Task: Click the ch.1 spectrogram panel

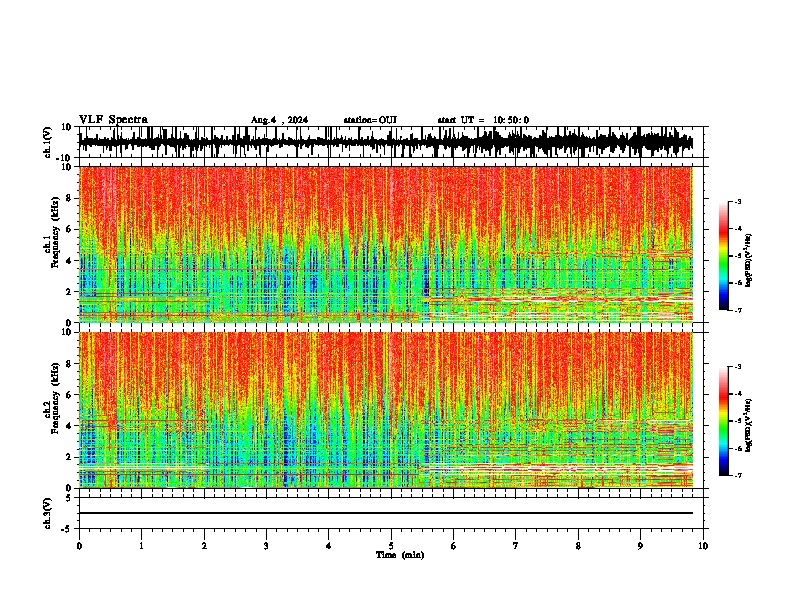Action: tap(385, 244)
